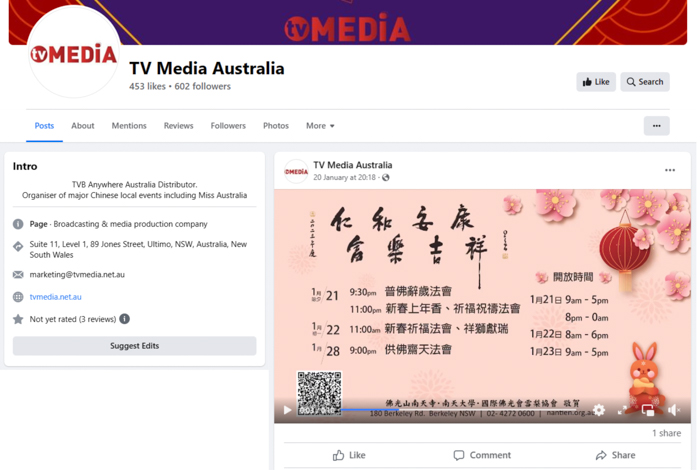Open the Mentions tab

point(129,126)
